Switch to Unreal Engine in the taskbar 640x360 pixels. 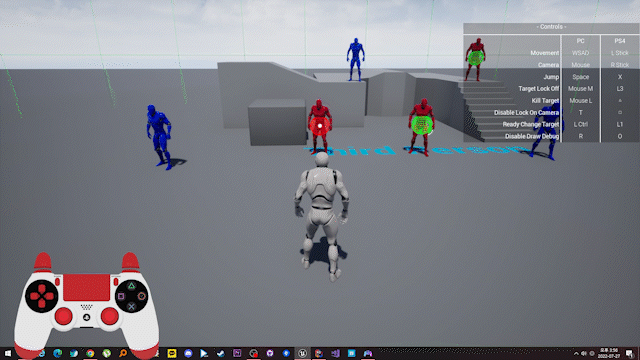tap(302, 353)
